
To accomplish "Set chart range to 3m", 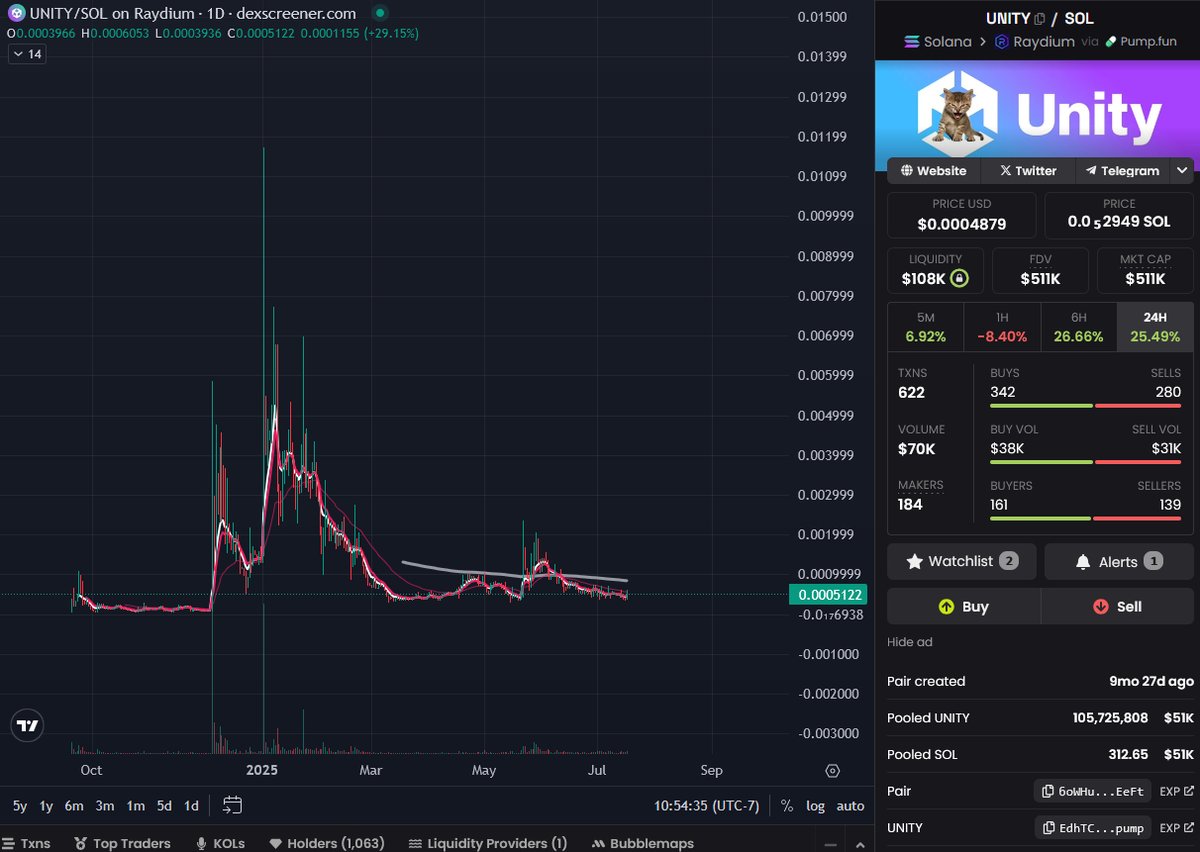I will click(x=105, y=806).
